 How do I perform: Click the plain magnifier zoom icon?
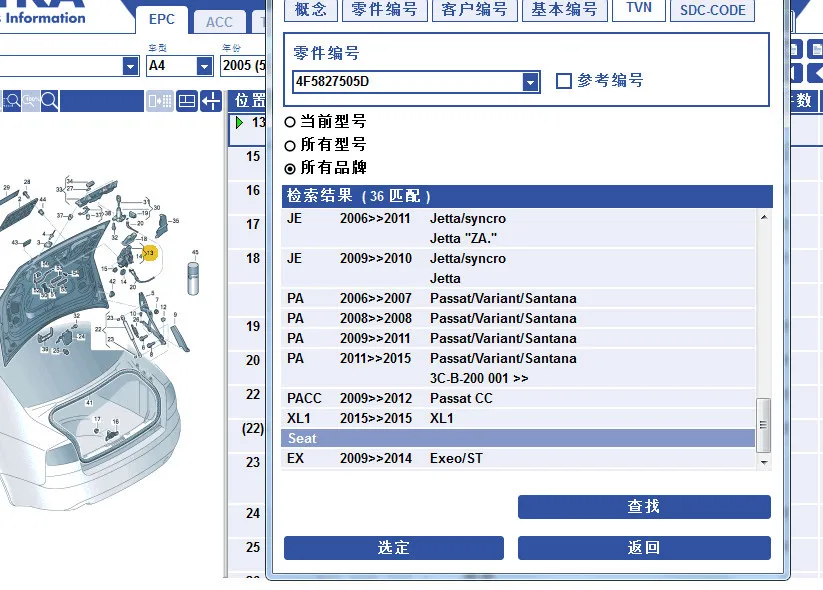point(50,100)
